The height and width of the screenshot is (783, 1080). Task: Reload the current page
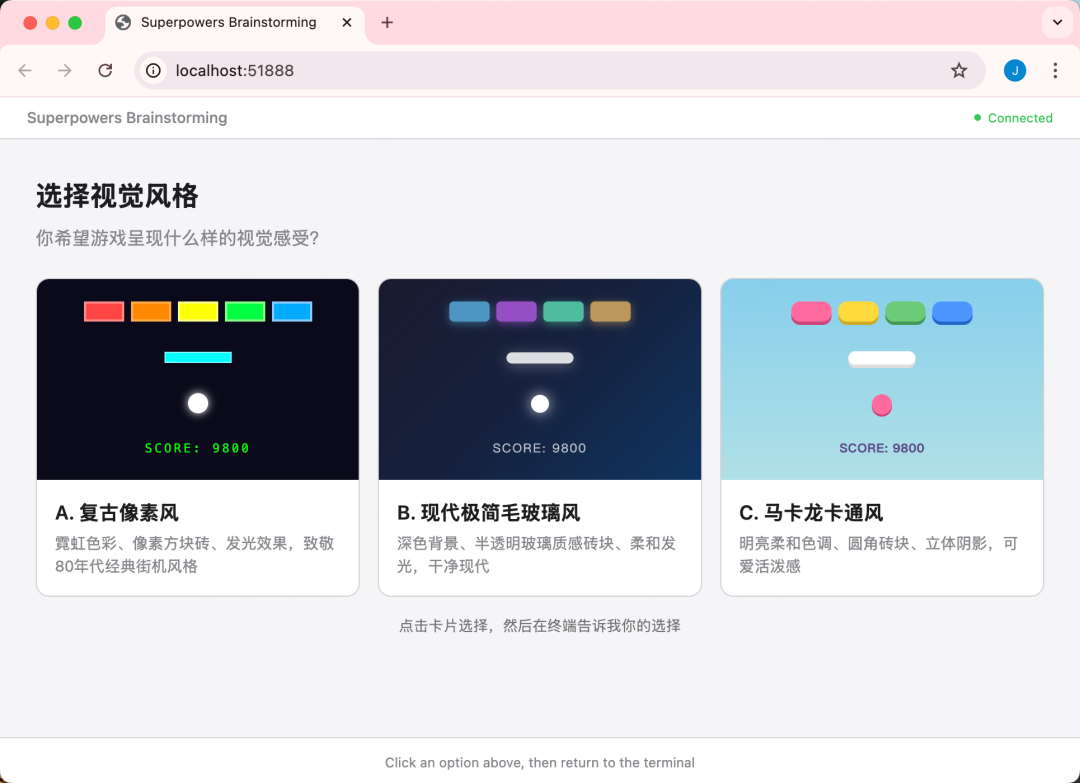(x=105, y=70)
